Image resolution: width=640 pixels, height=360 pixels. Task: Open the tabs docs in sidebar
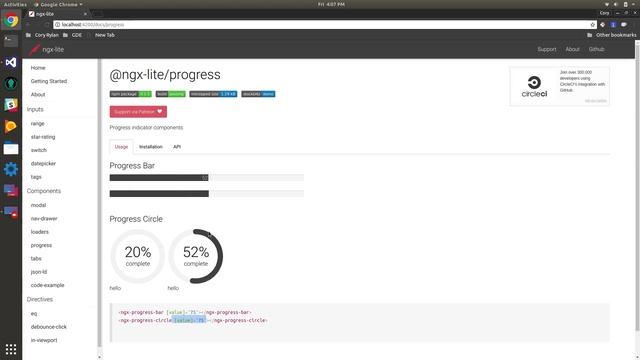tap(36, 258)
